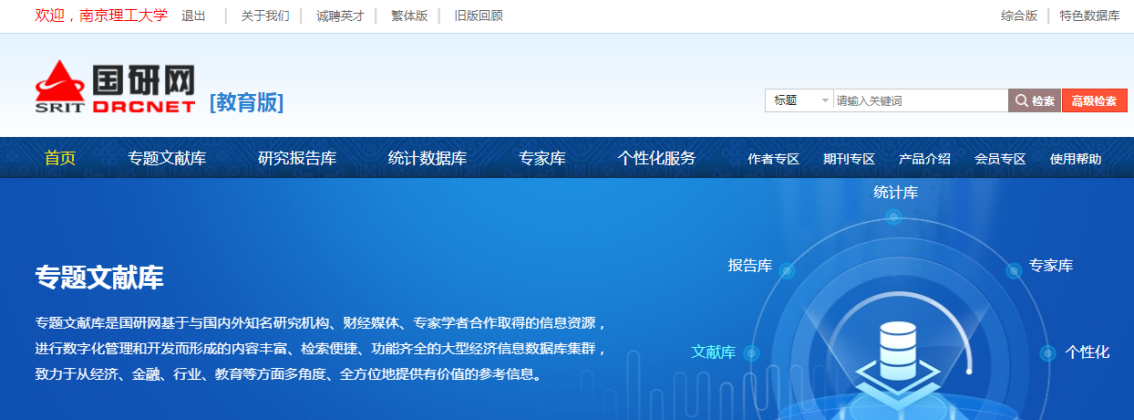Click the magnifier icon in search button
The width and height of the screenshot is (1134, 420).
pos(1022,100)
